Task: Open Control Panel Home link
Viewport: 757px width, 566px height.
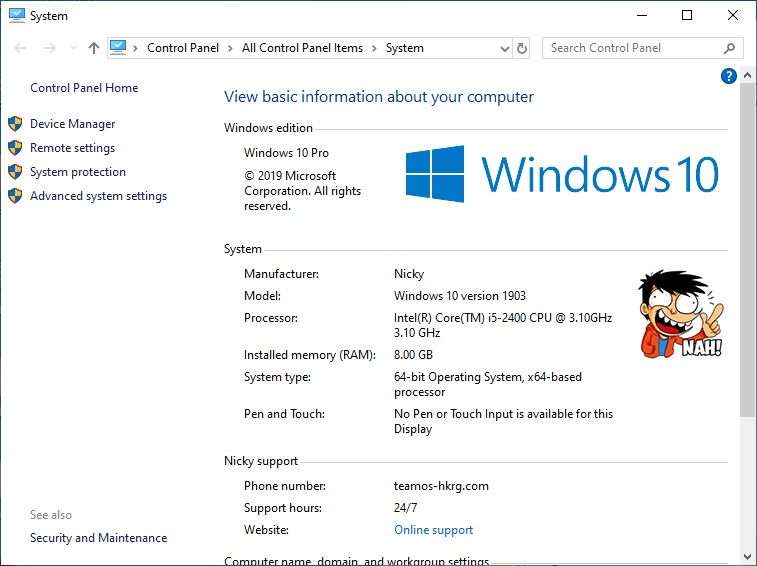Action: coord(84,87)
